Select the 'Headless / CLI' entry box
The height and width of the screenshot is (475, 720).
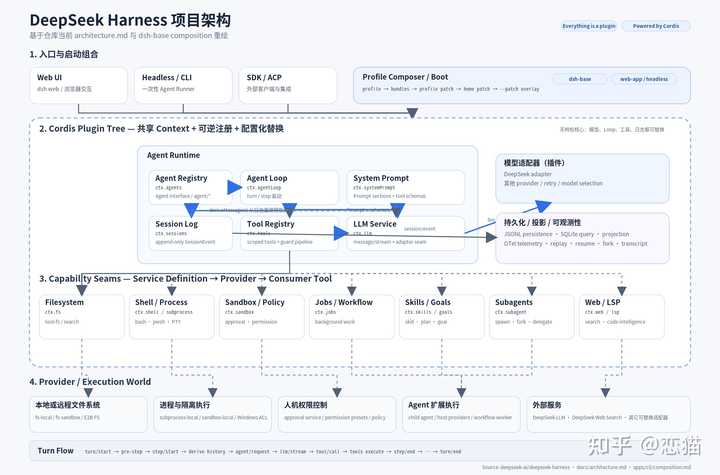click(x=183, y=85)
